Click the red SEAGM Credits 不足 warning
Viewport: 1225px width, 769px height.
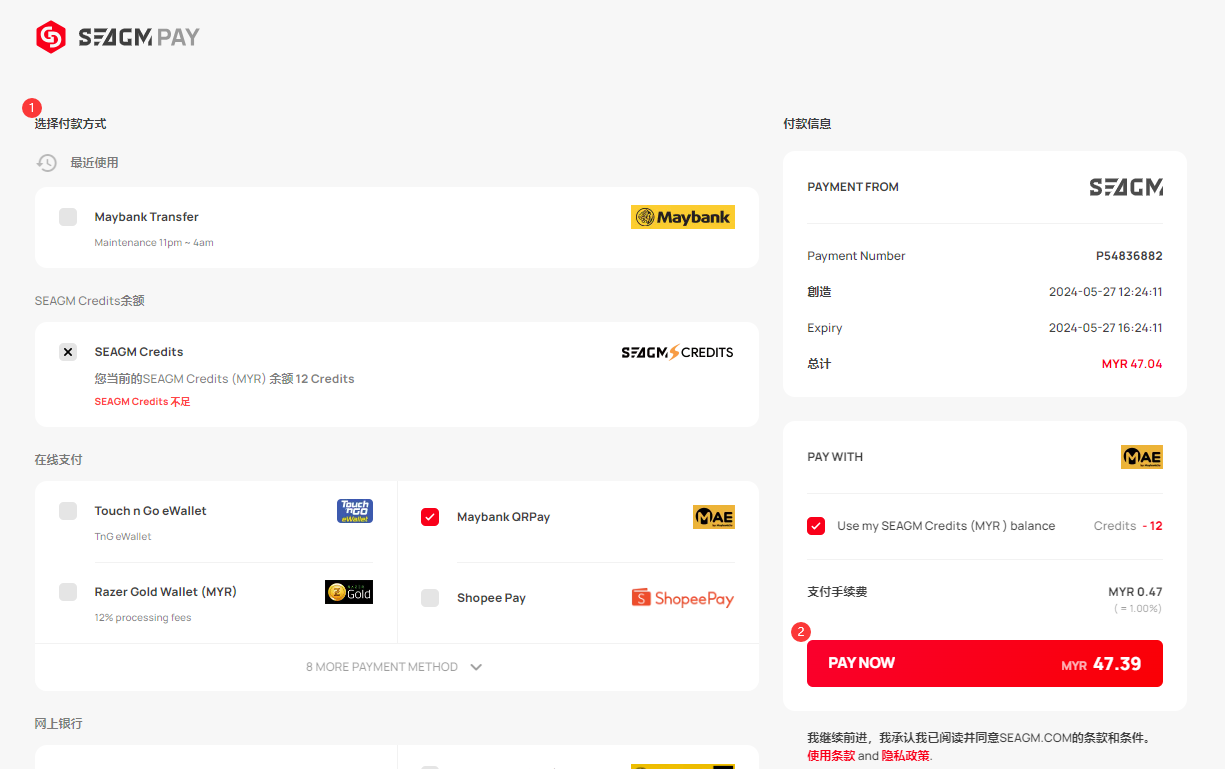click(x=143, y=402)
